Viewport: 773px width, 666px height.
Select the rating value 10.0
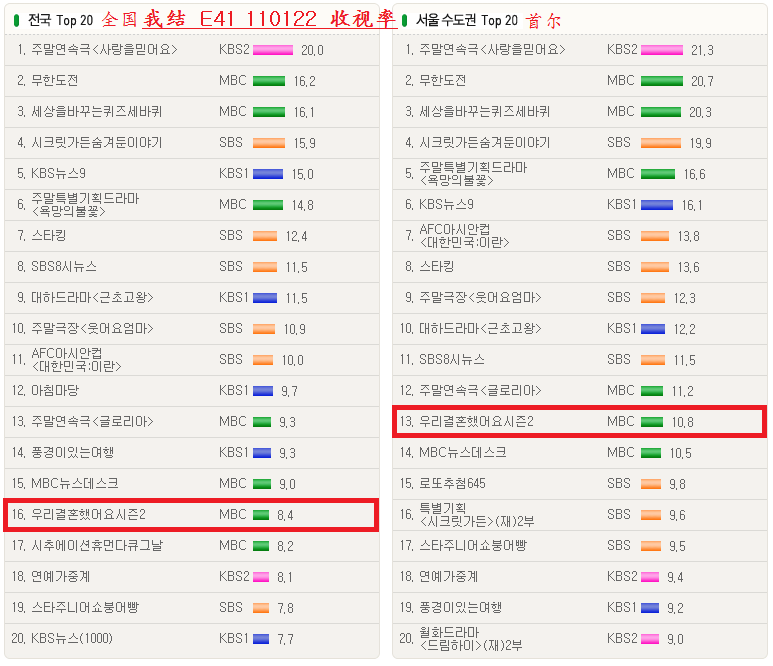tap(292, 361)
